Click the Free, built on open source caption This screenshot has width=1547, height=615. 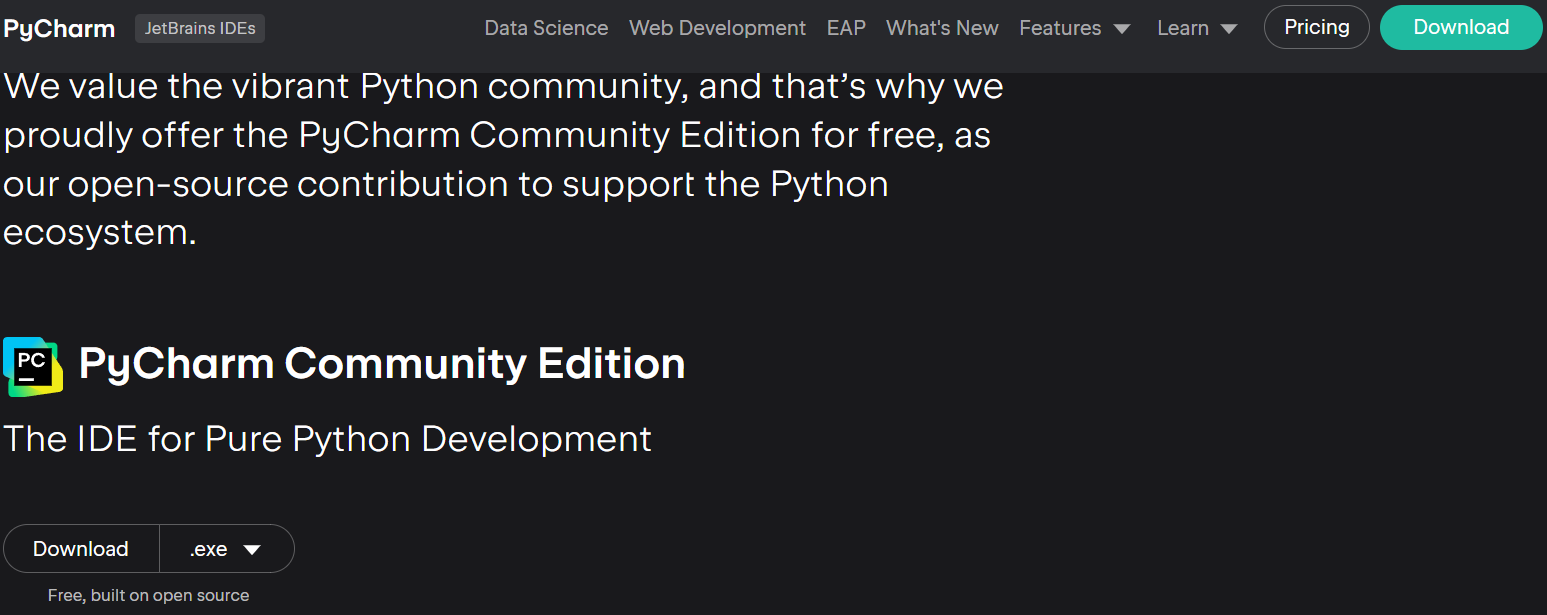pos(148,596)
